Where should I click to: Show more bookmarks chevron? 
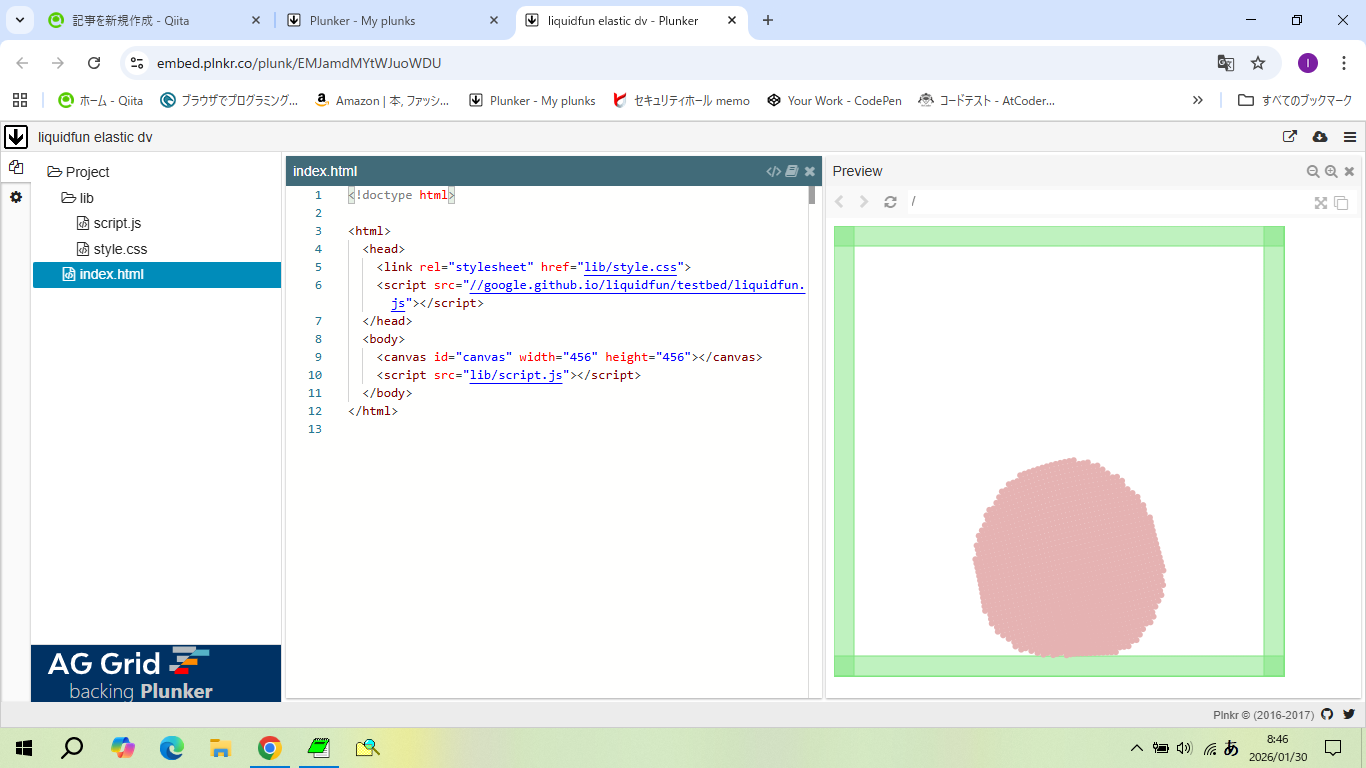[x=1198, y=100]
